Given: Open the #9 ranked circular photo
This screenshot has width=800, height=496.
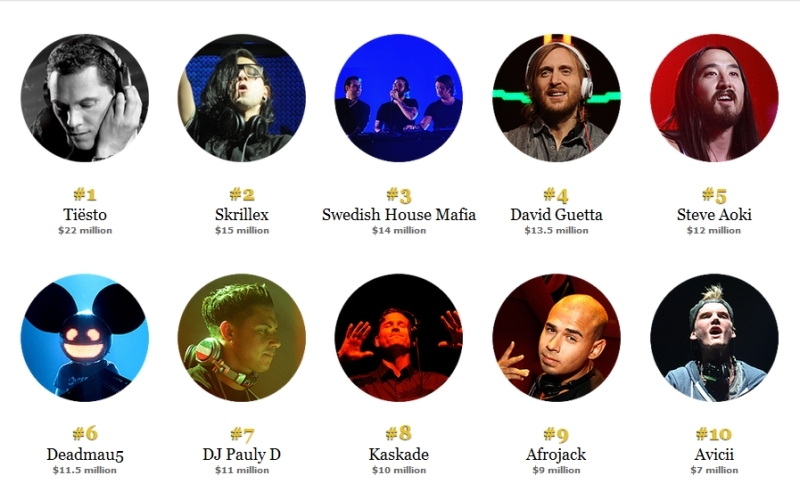Looking at the screenshot, I should coord(557,338).
